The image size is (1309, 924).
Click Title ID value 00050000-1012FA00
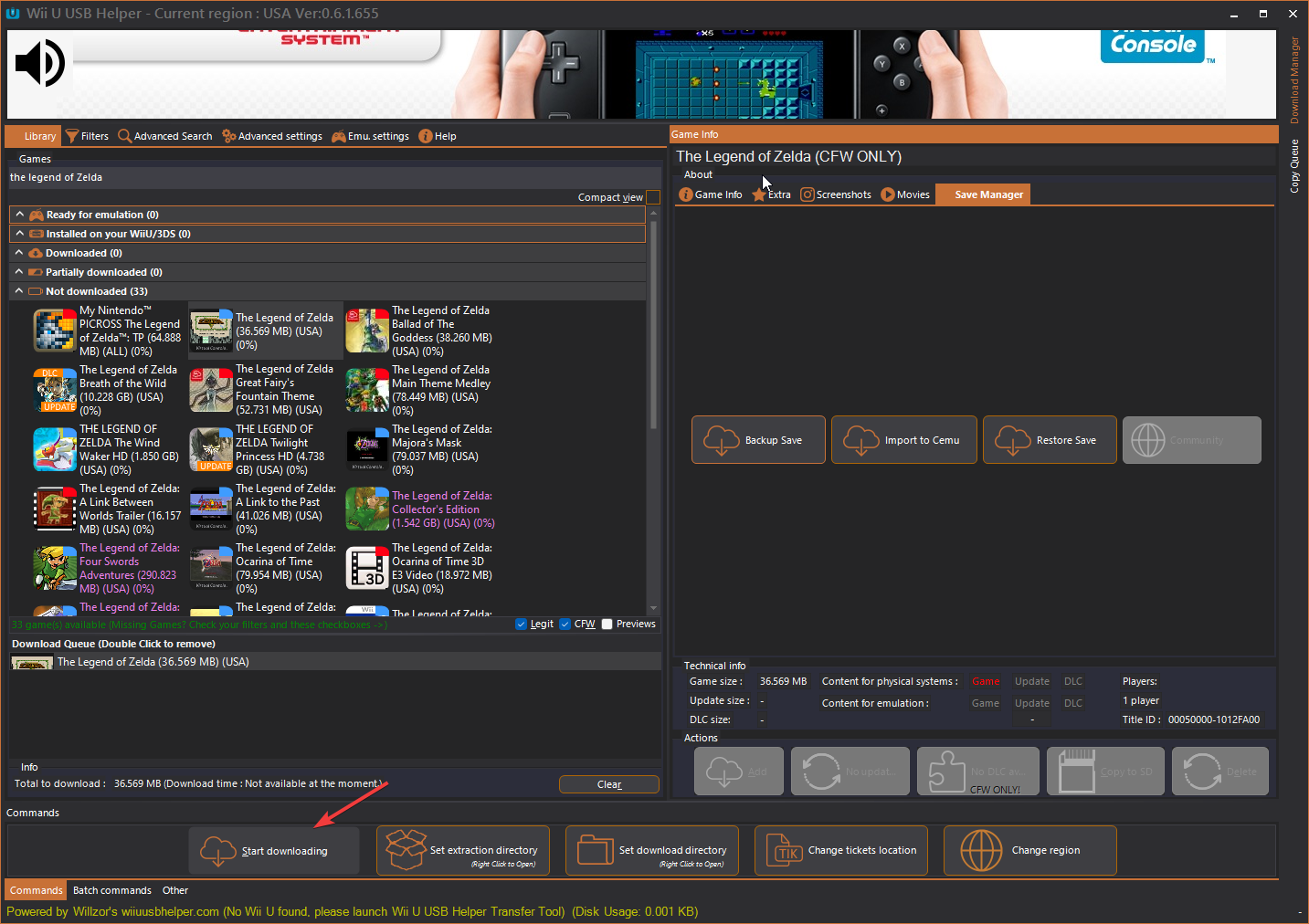1213,719
